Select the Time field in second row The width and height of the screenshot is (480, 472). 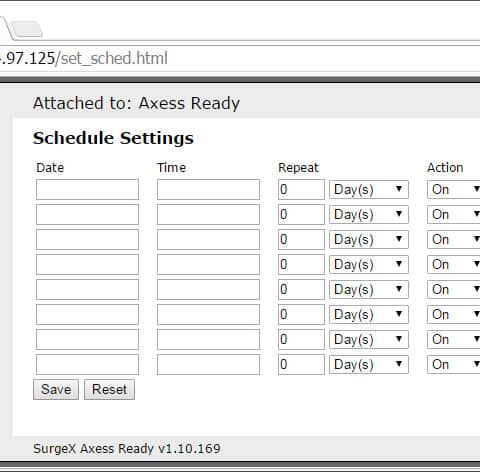[208, 214]
